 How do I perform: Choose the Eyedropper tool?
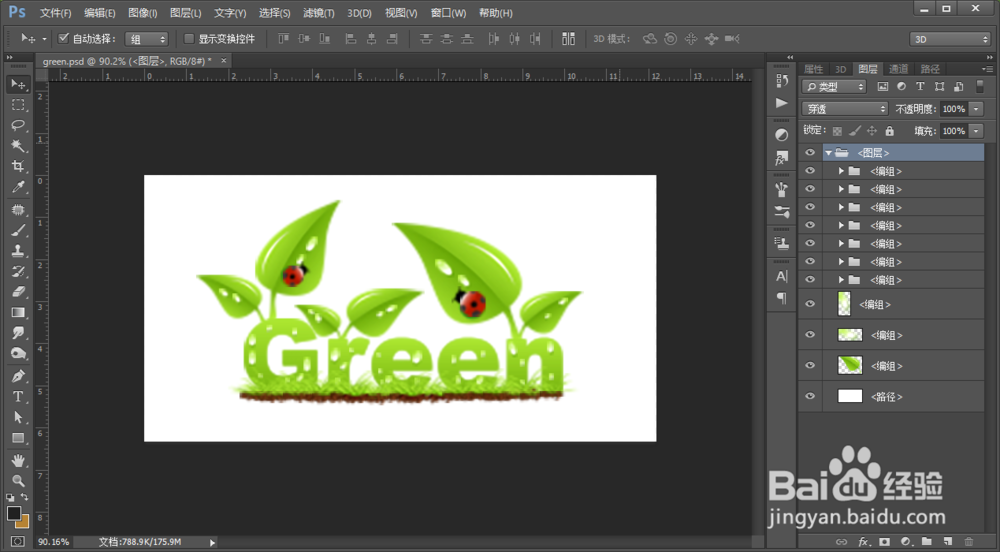[x=18, y=187]
